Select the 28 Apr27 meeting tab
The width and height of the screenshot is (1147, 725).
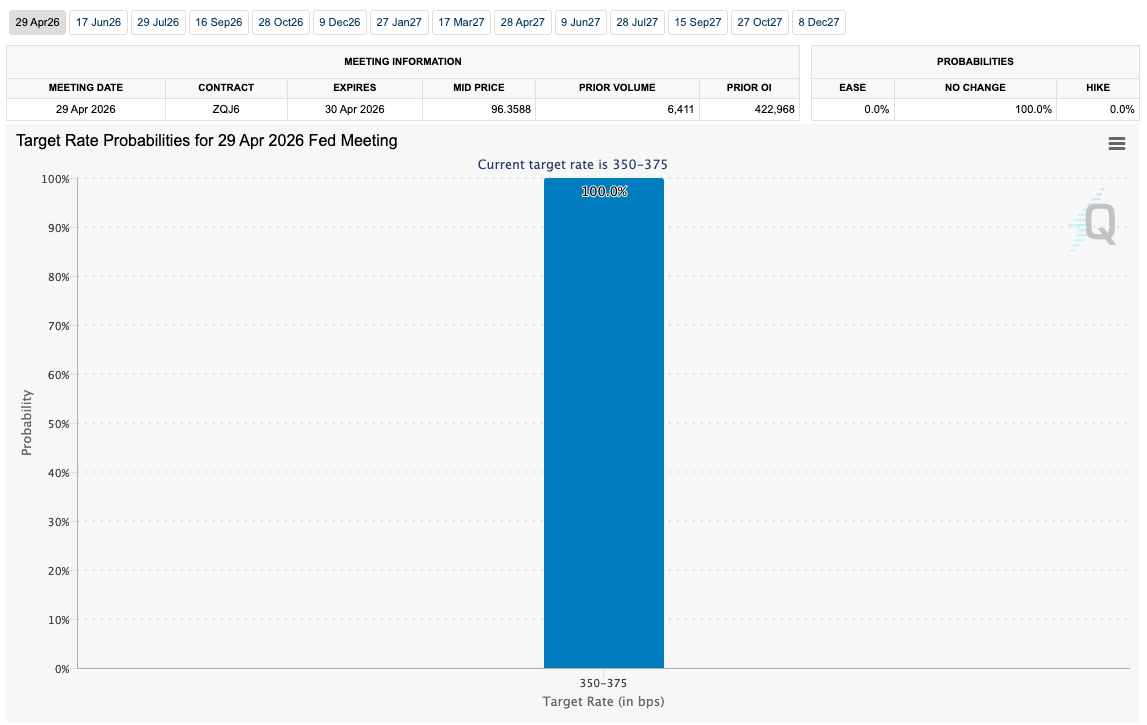point(523,22)
